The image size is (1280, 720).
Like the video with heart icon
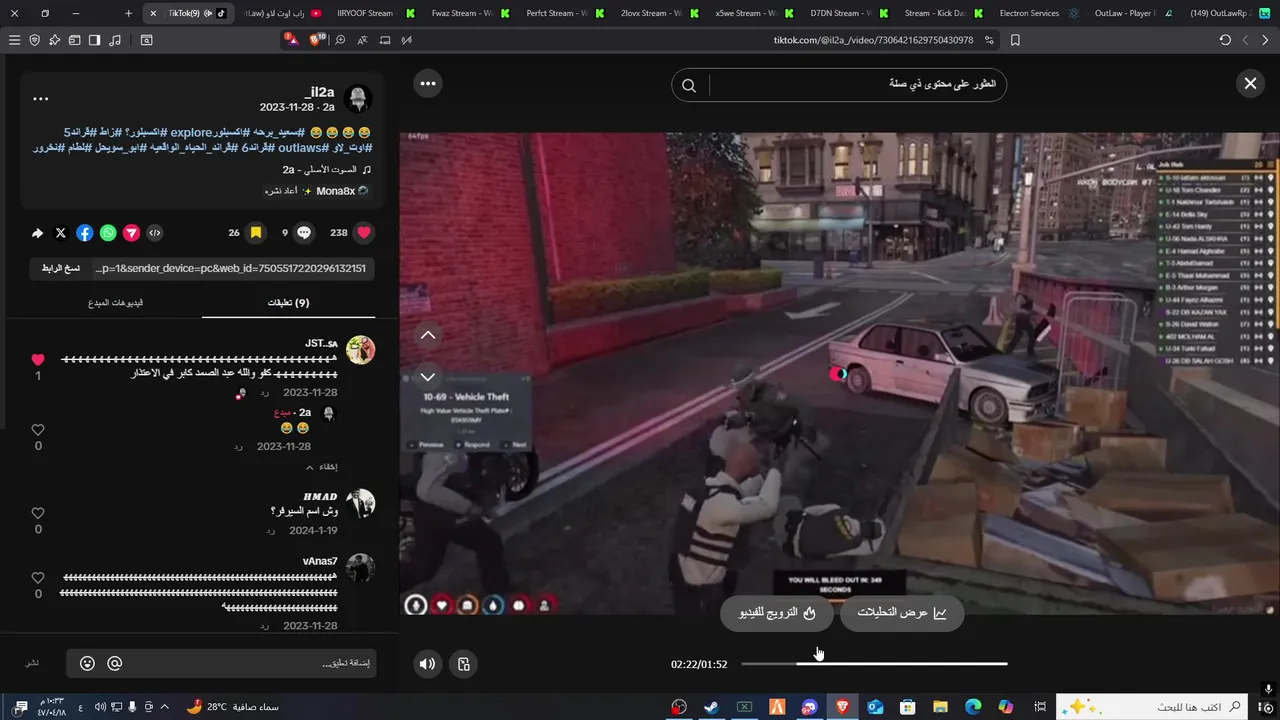pyautogui.click(x=364, y=232)
